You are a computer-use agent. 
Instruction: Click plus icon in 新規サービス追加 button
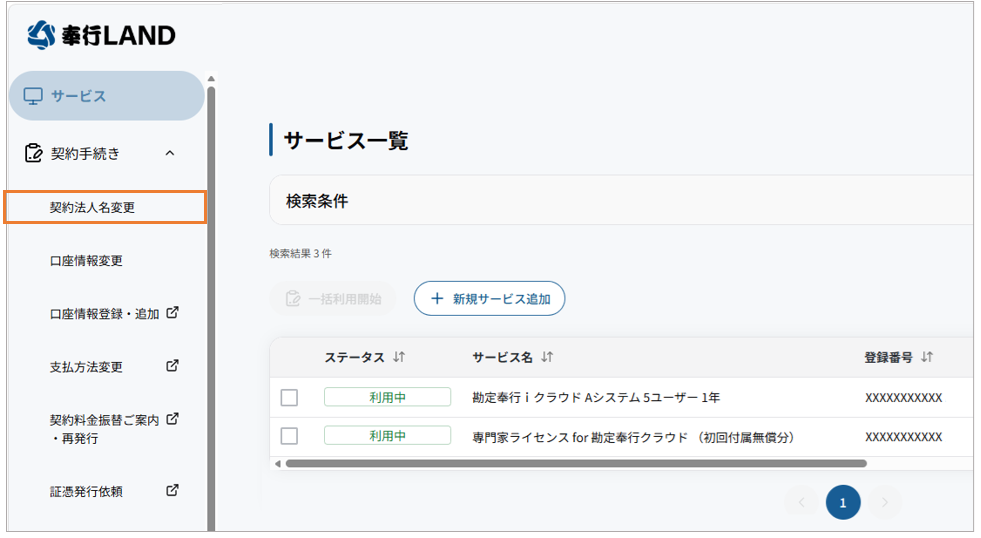pyautogui.click(x=437, y=298)
